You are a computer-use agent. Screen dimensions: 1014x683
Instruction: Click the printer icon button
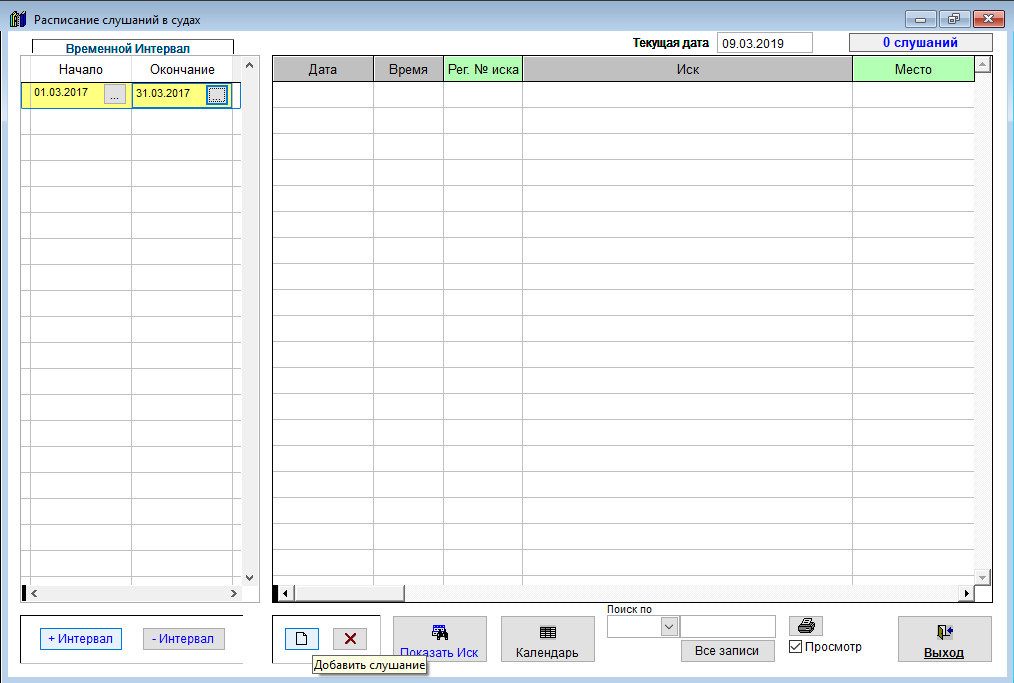pyautogui.click(x=806, y=625)
